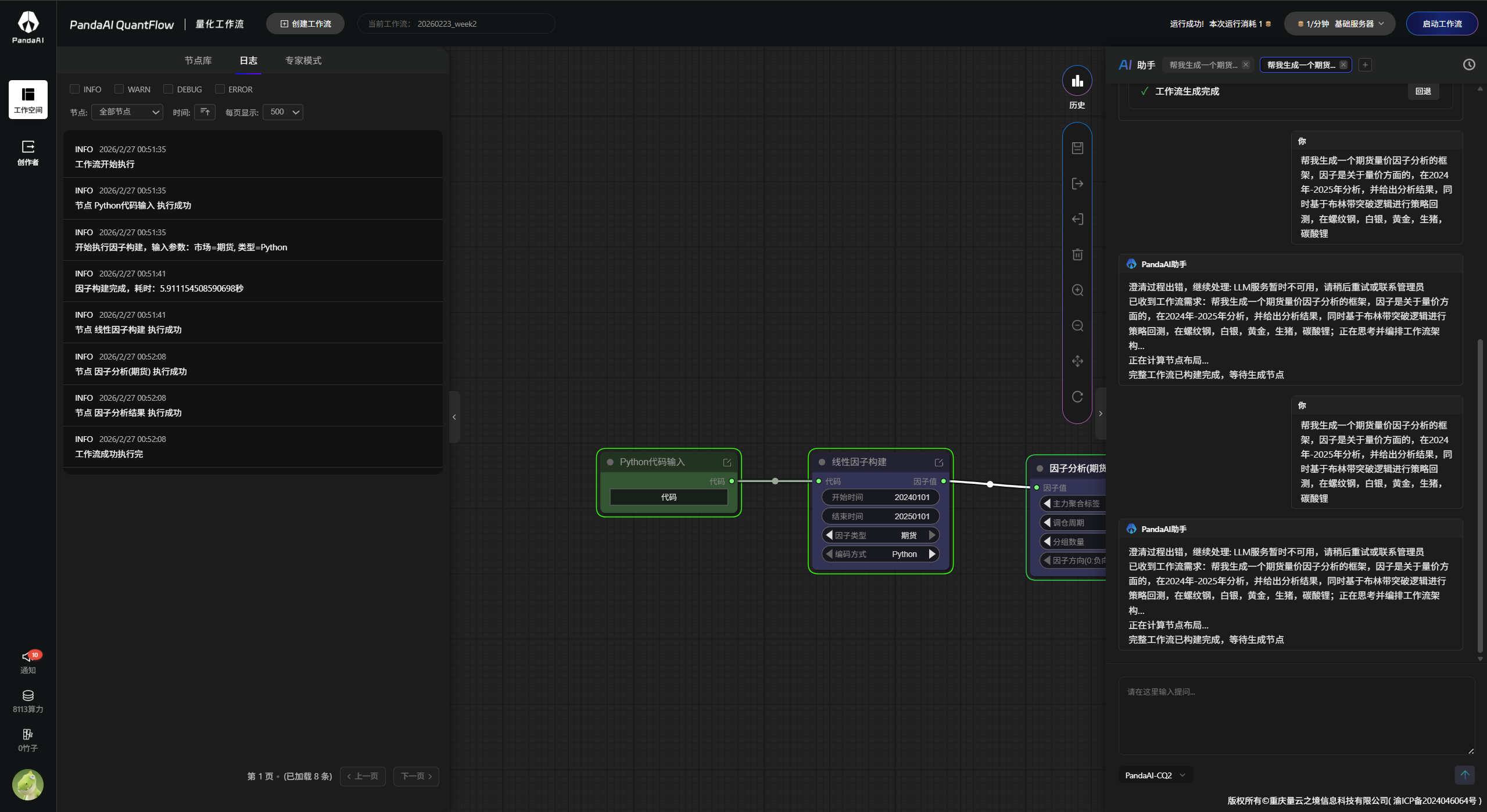Viewport: 1487px width, 812px height.
Task: Click the left arrow of 编码方式
Action: pyautogui.click(x=829, y=554)
